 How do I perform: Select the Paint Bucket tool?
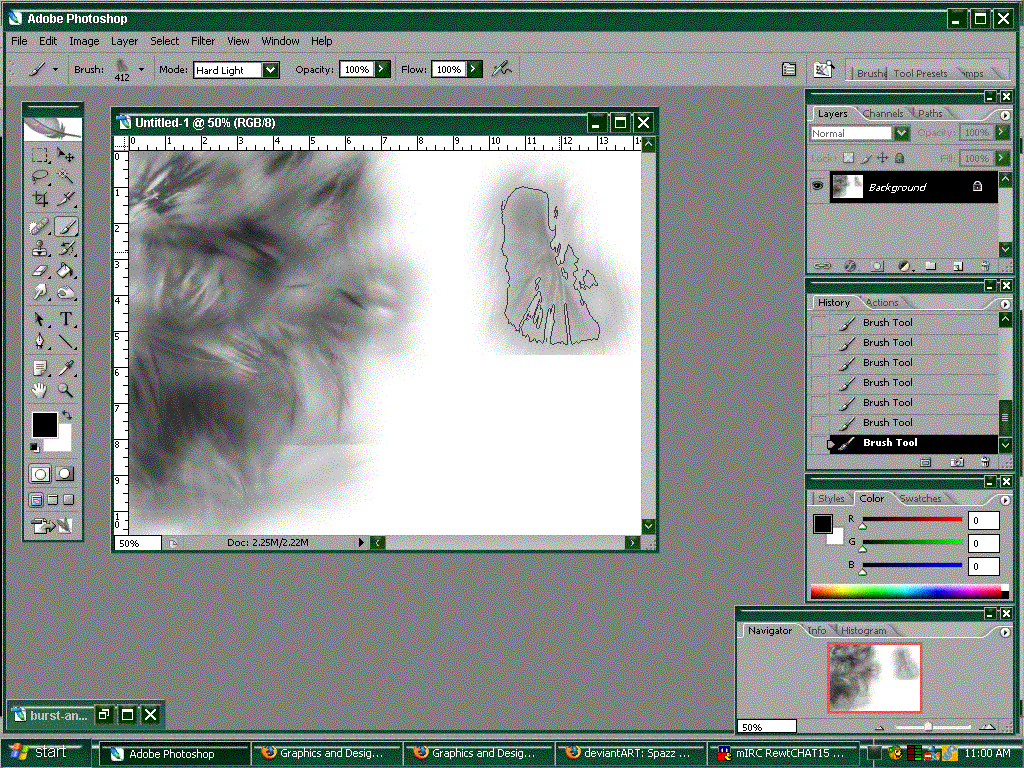tap(65, 270)
